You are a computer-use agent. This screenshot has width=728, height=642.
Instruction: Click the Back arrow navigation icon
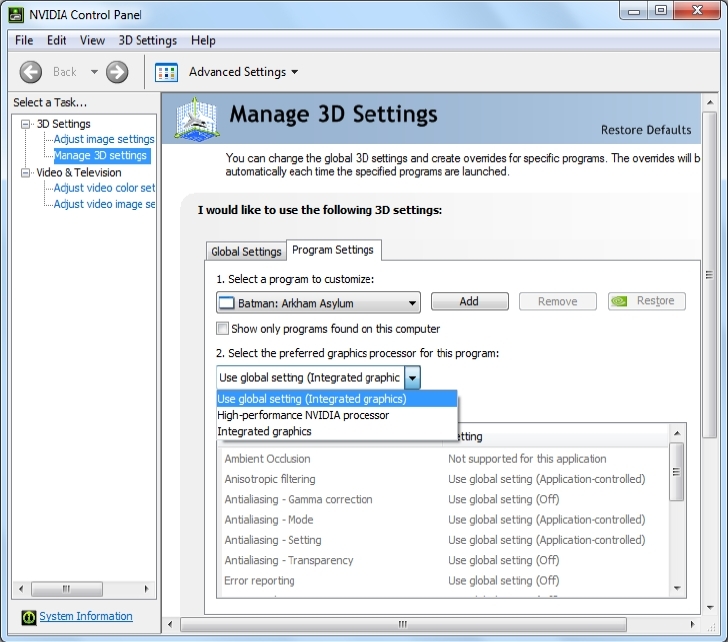31,72
